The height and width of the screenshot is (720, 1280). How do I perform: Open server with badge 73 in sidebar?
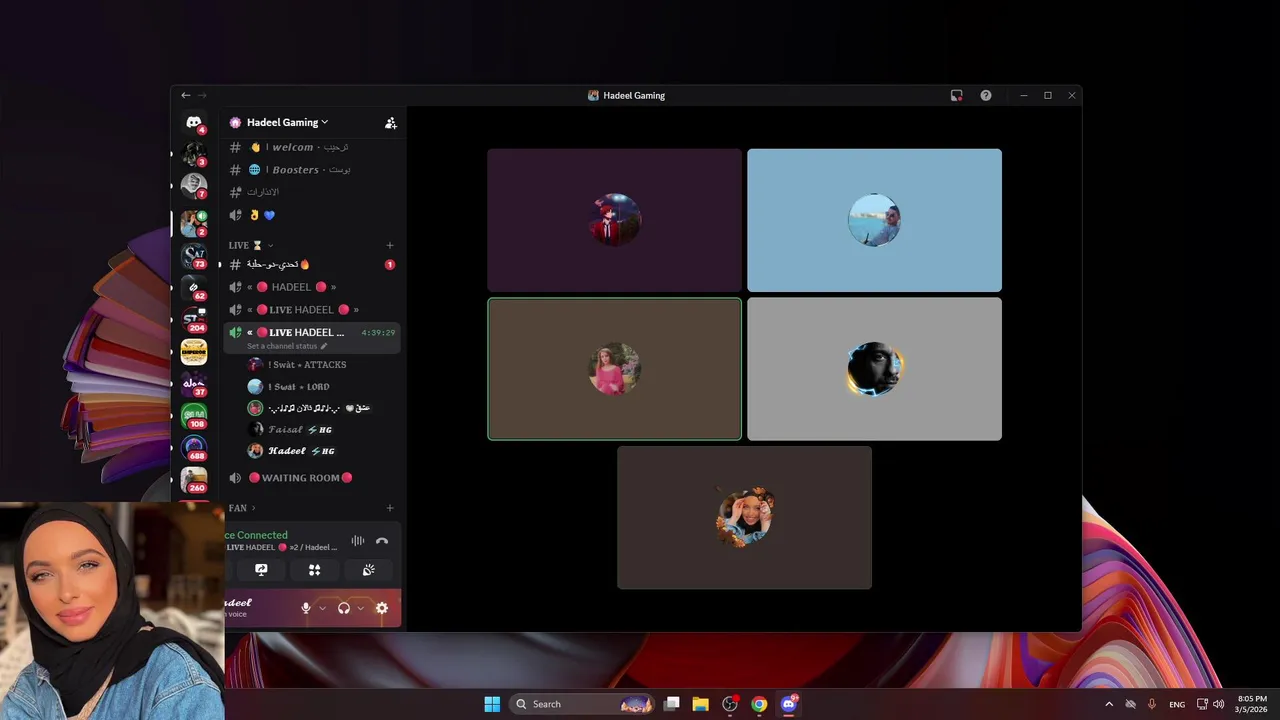coord(193,256)
